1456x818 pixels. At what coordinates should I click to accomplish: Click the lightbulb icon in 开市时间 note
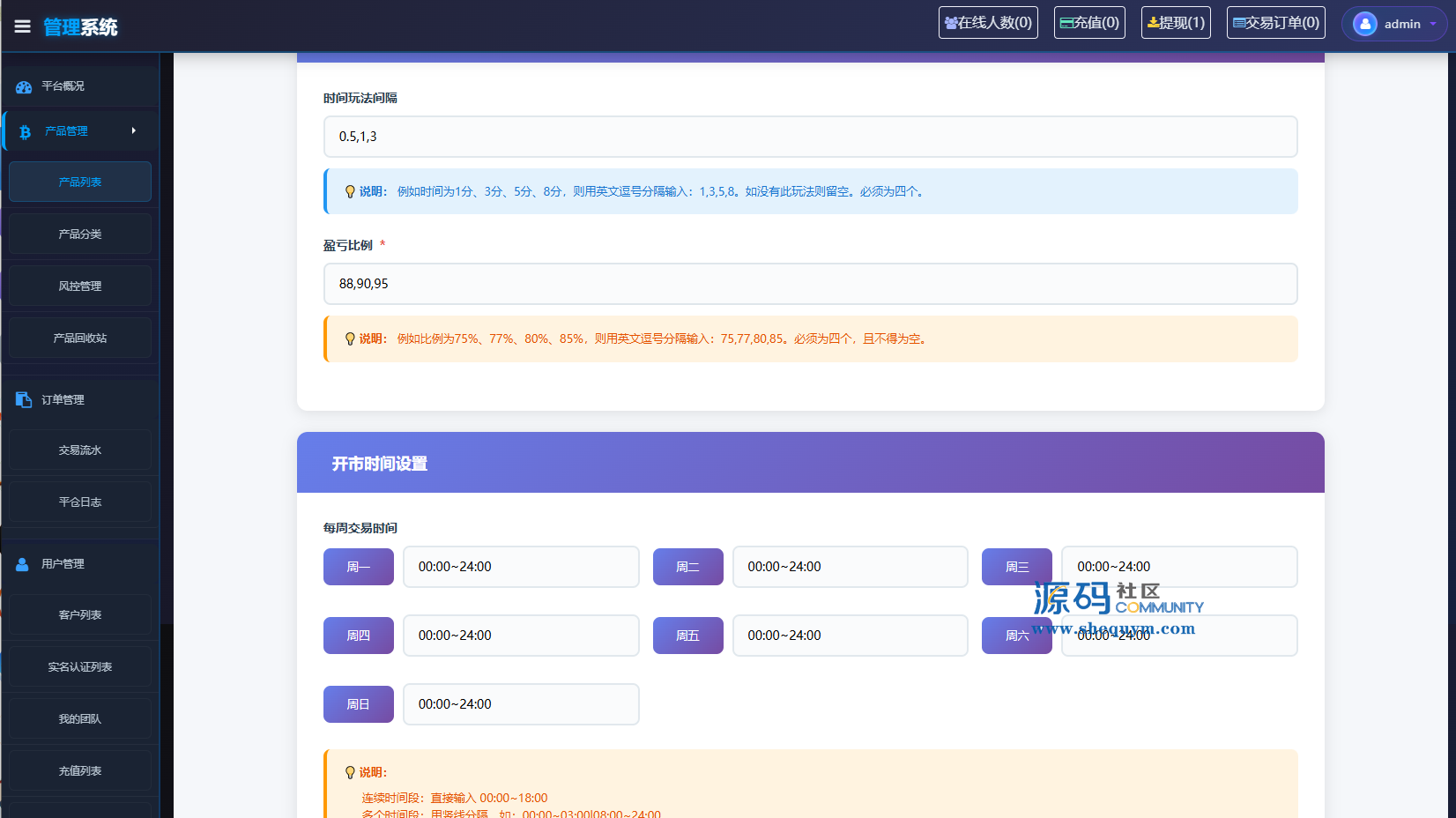pyautogui.click(x=350, y=772)
